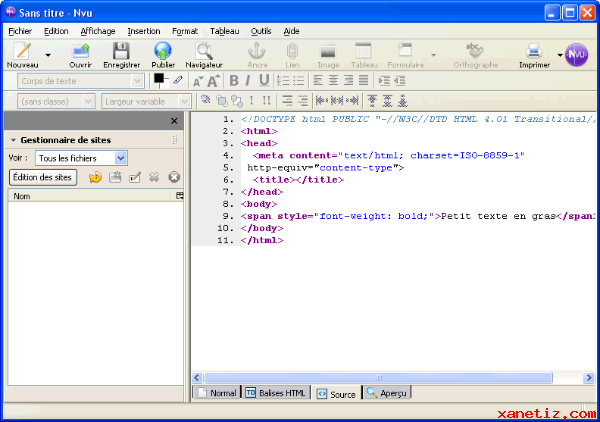Open the (sans classe) class dropdown
The width and height of the screenshot is (600, 422).
[56, 101]
